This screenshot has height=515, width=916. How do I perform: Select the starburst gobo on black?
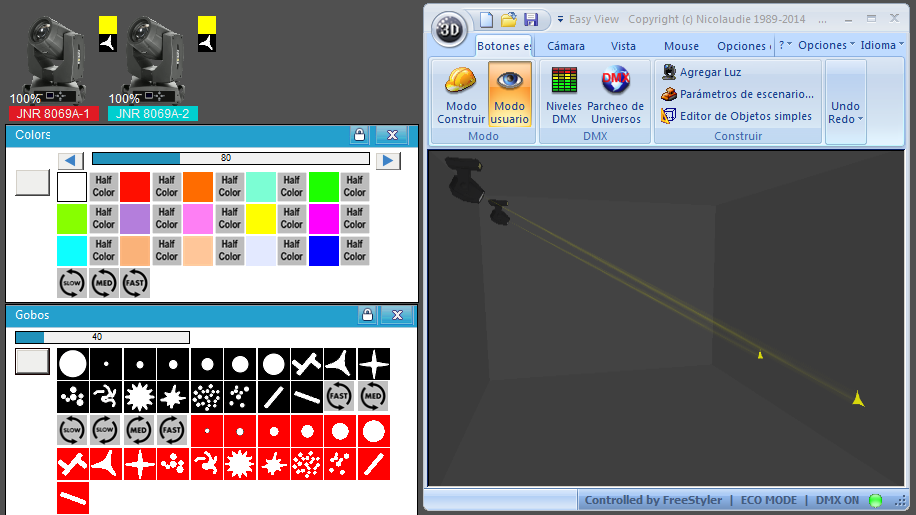140,397
